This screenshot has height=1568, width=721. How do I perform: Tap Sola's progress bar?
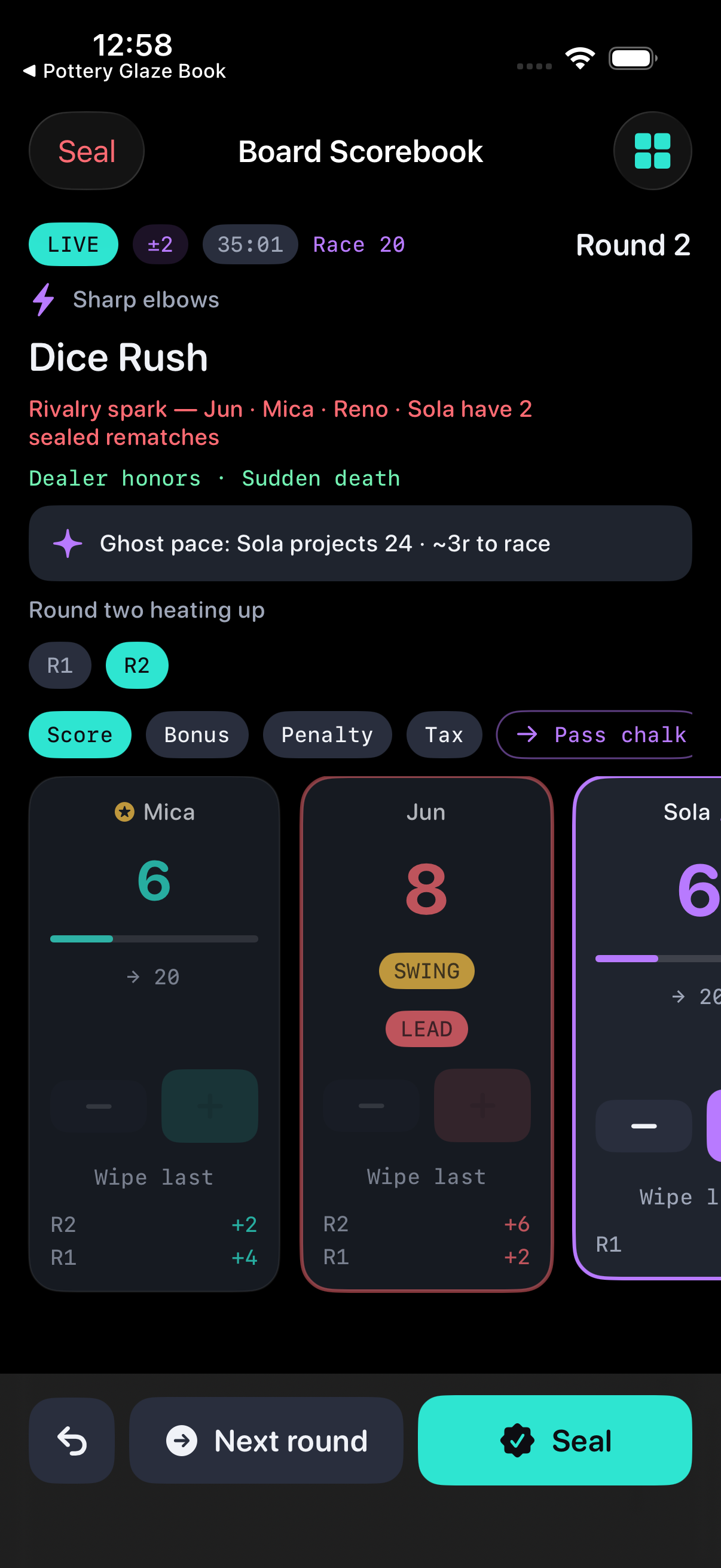[658, 959]
